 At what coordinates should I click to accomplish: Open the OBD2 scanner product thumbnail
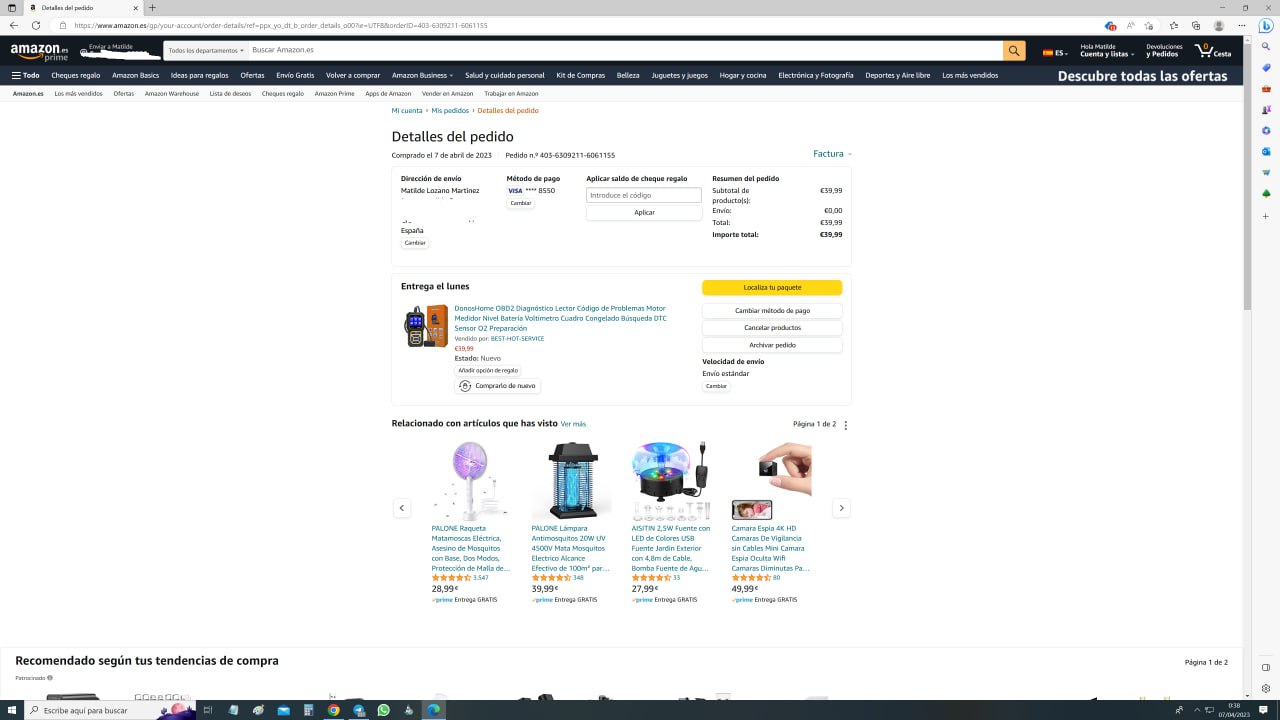tap(426, 326)
